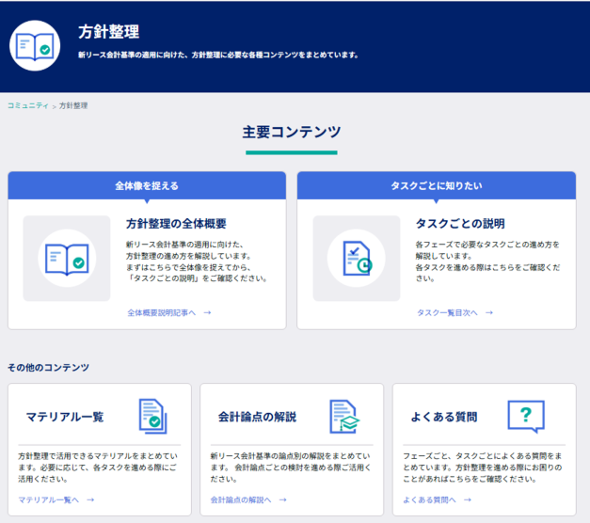Click the 主要コンテンツ section heading

pos(292,132)
